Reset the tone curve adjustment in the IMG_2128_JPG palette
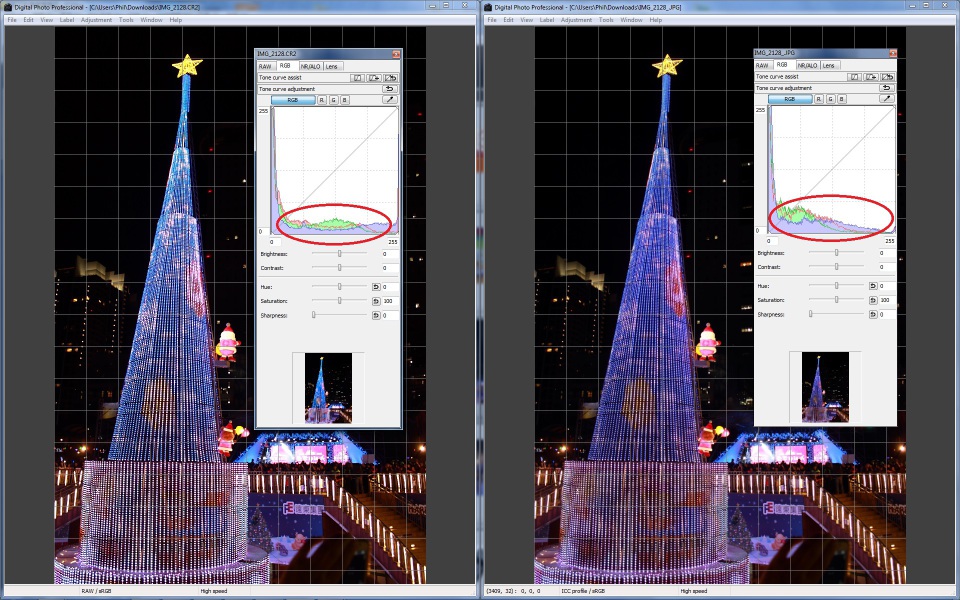Viewport: 960px width, 600px height. [x=887, y=89]
